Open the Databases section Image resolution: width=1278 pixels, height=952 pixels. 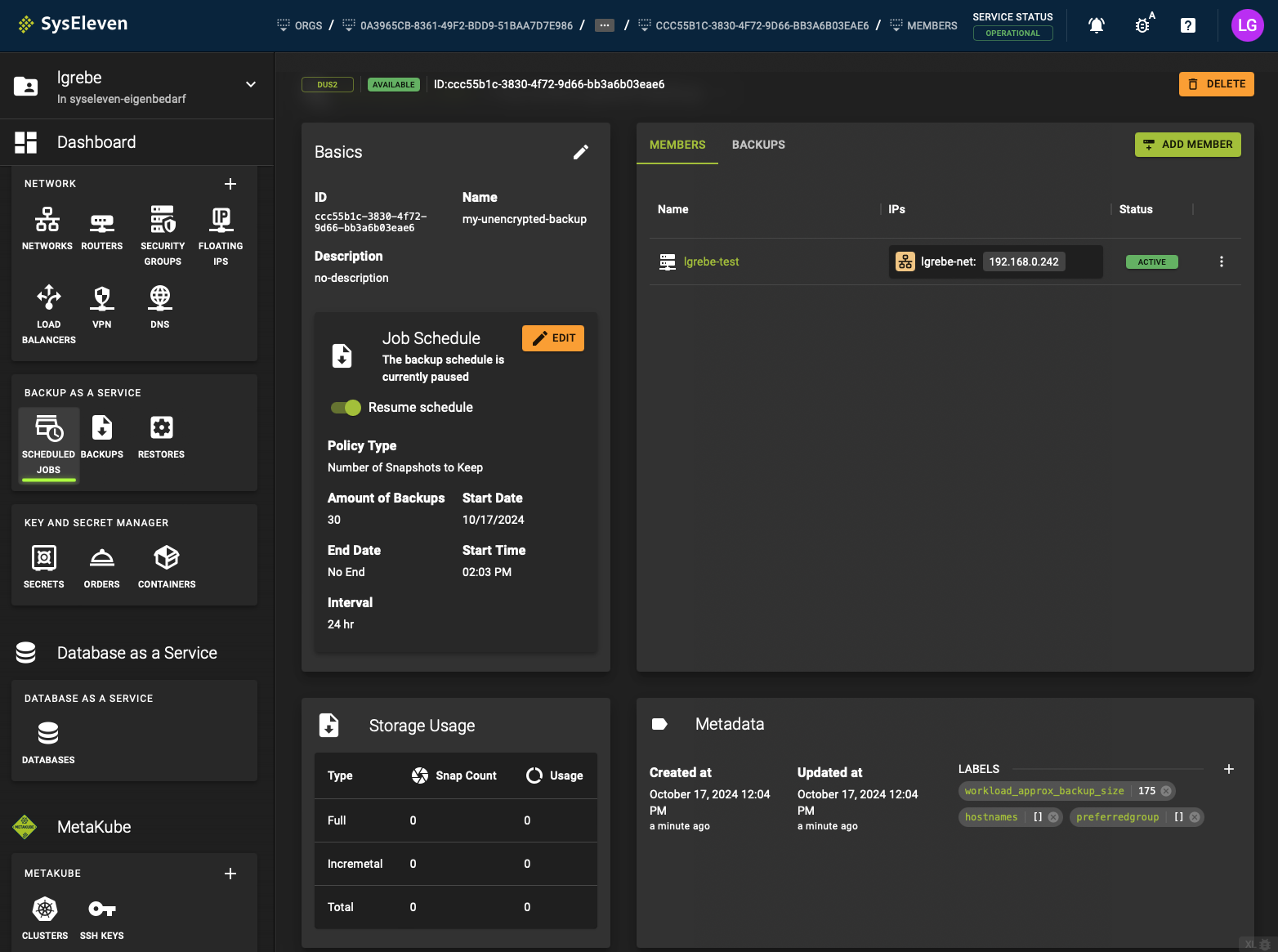(48, 742)
